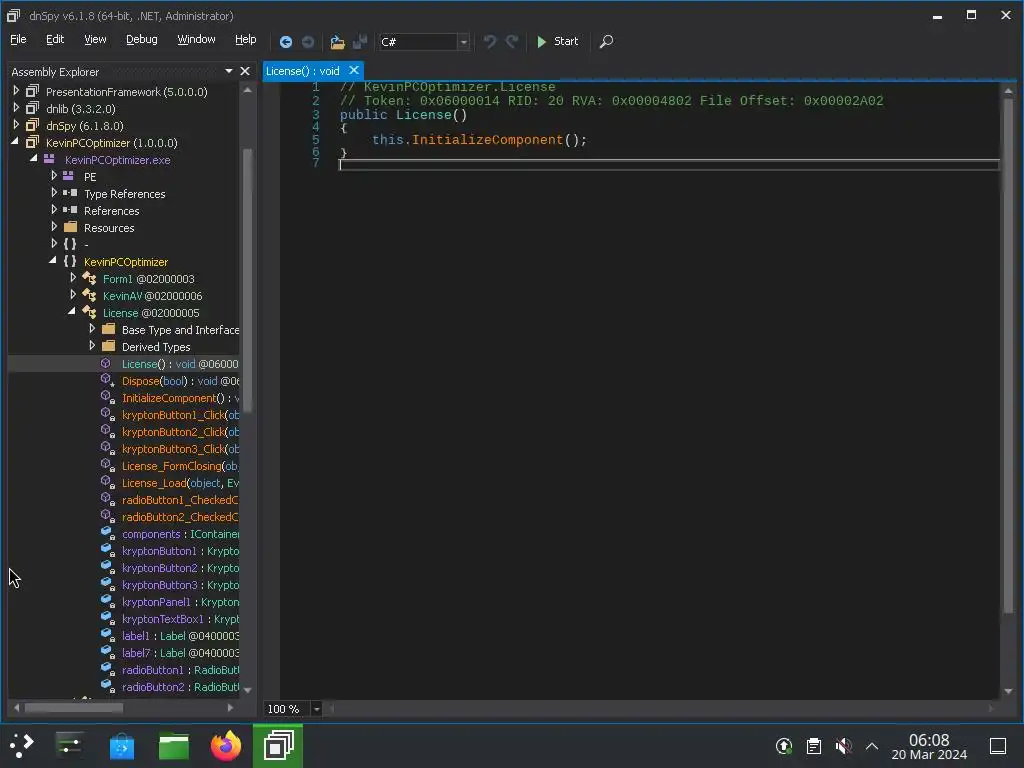Close the License() : void tab
The image size is (1024, 768).
click(354, 70)
